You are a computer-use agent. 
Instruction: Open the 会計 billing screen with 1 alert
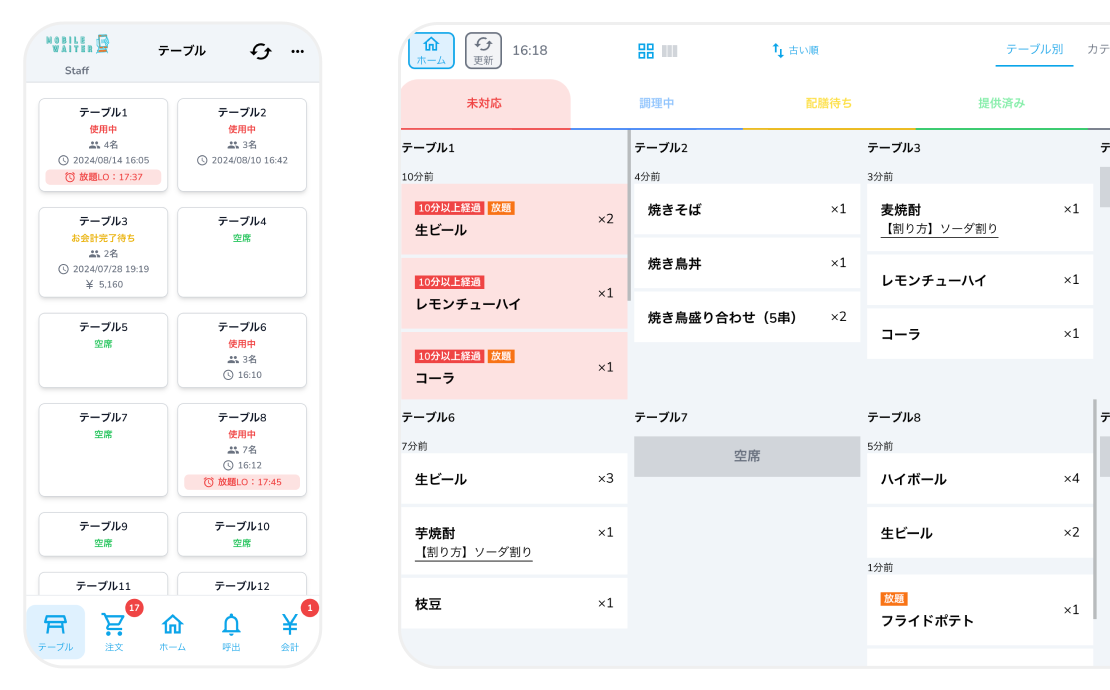pos(290,628)
